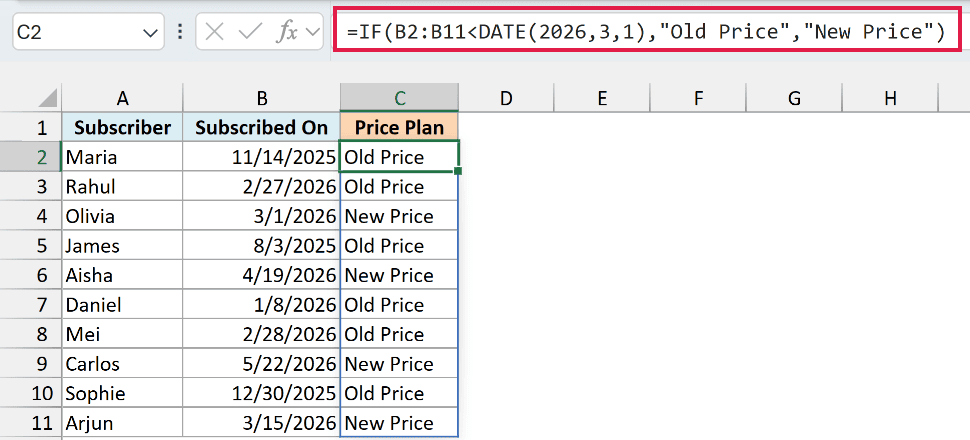Click the three-dot name box resize handle
Viewport: 970px width, 440px height.
point(180,32)
